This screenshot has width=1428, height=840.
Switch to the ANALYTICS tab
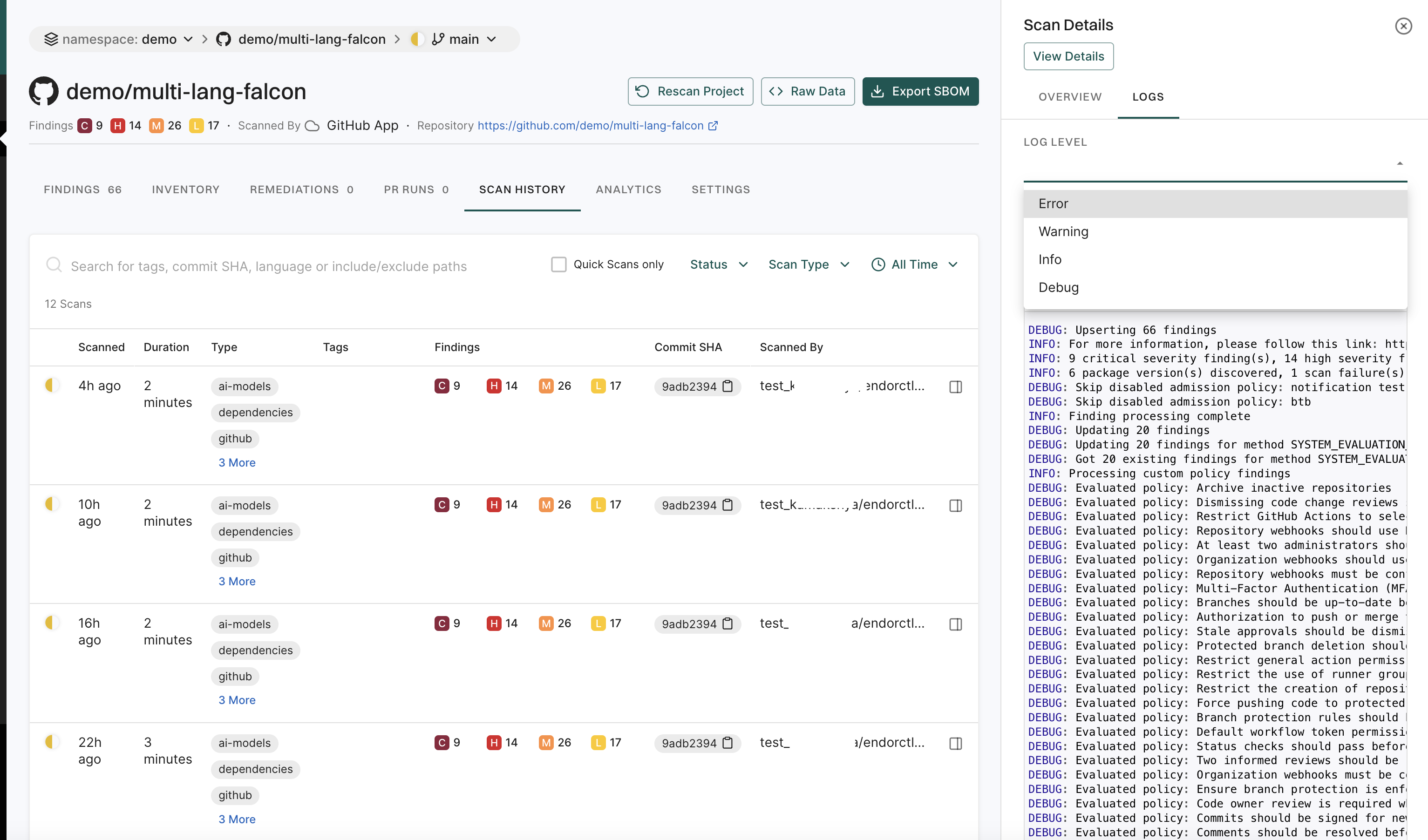point(628,189)
